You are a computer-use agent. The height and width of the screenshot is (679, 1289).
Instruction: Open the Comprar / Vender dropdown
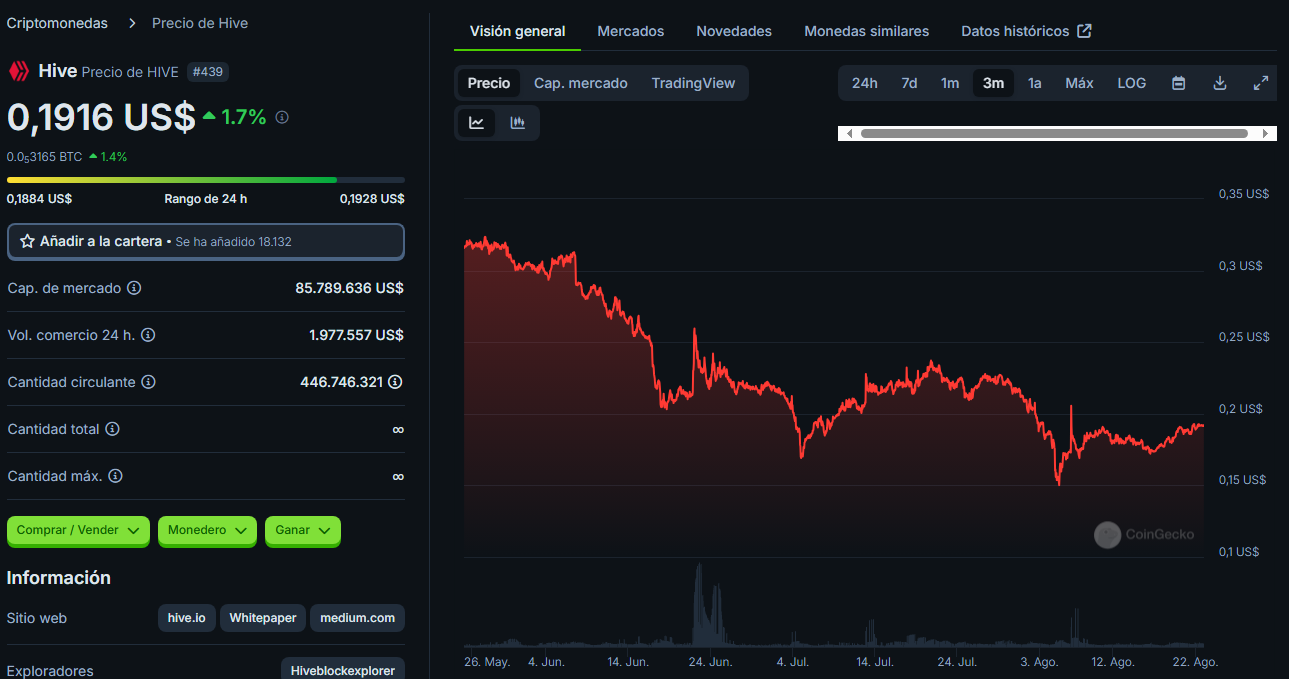click(x=78, y=530)
